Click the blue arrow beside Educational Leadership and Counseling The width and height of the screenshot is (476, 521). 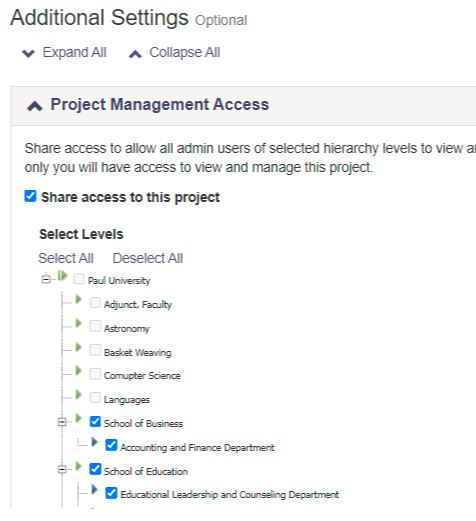[x=94, y=489]
